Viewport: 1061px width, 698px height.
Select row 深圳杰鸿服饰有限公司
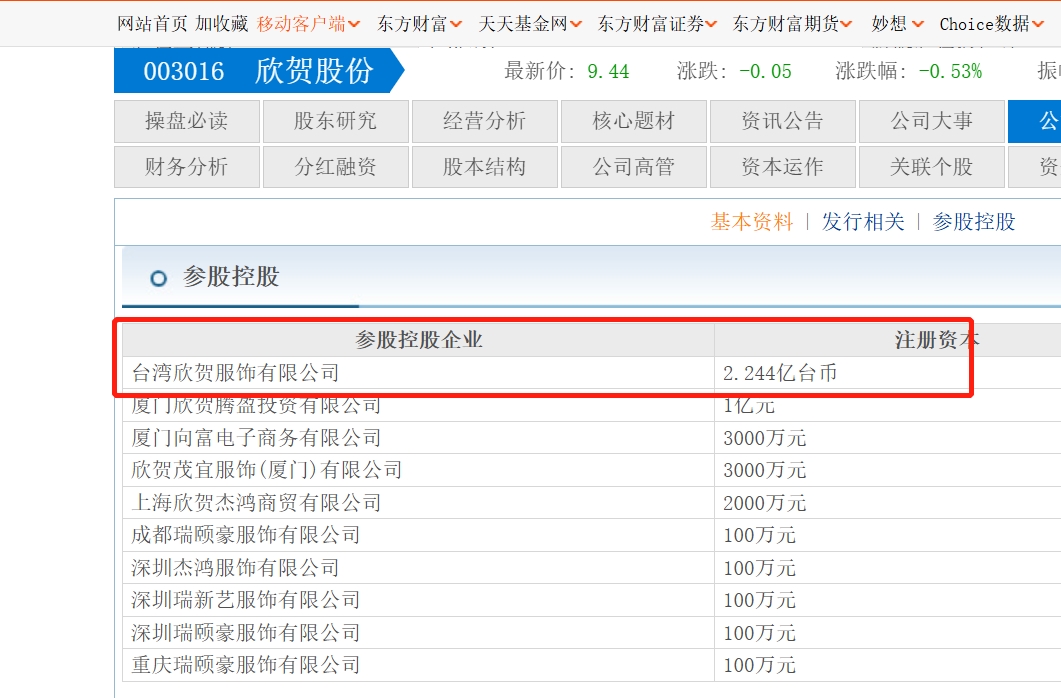[591, 567]
